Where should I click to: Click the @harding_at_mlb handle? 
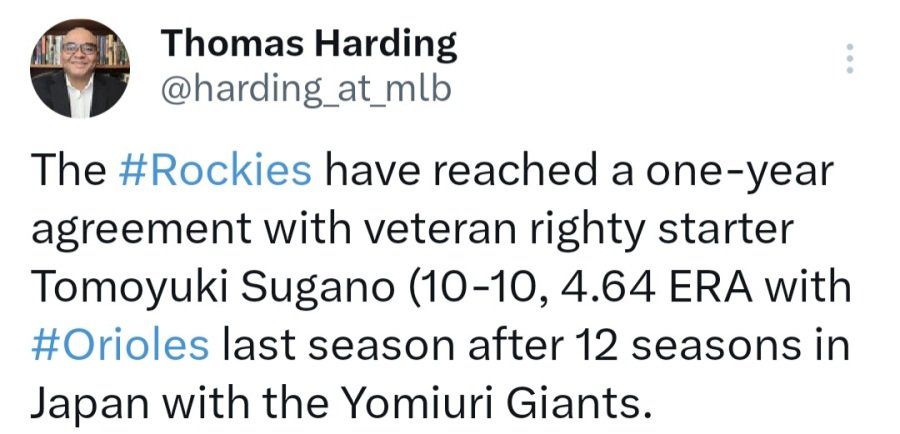pyautogui.click(x=305, y=89)
